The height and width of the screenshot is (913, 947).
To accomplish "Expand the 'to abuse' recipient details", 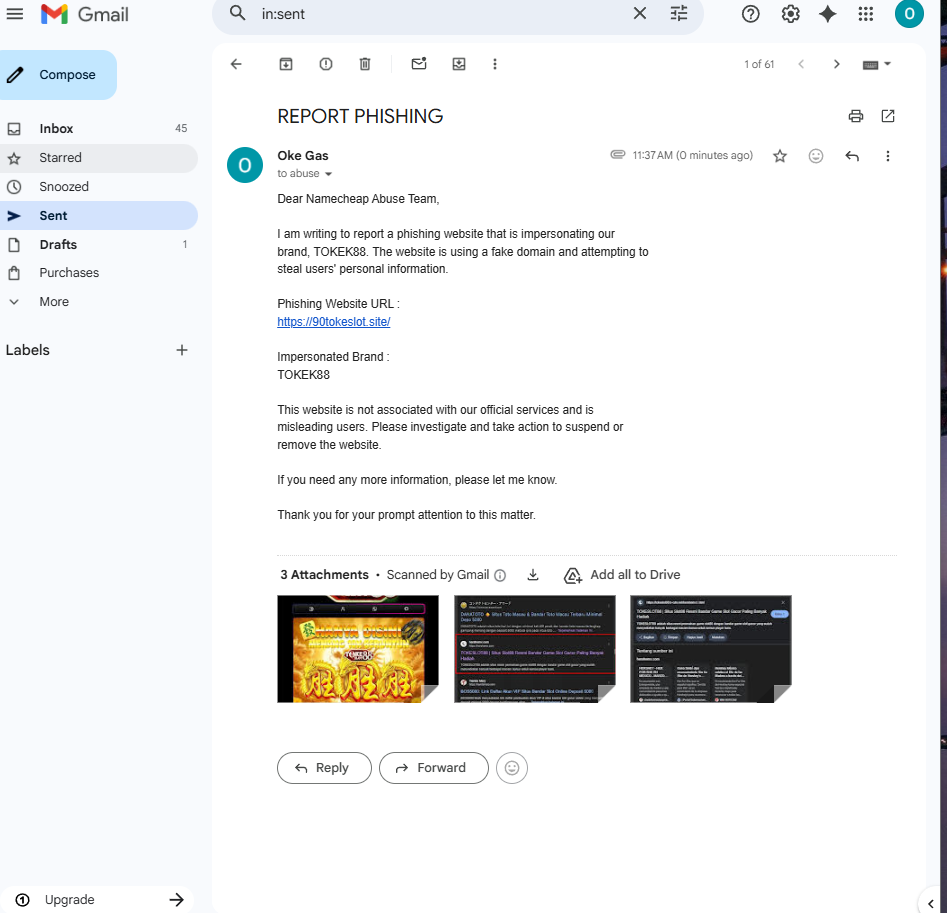I will point(329,174).
